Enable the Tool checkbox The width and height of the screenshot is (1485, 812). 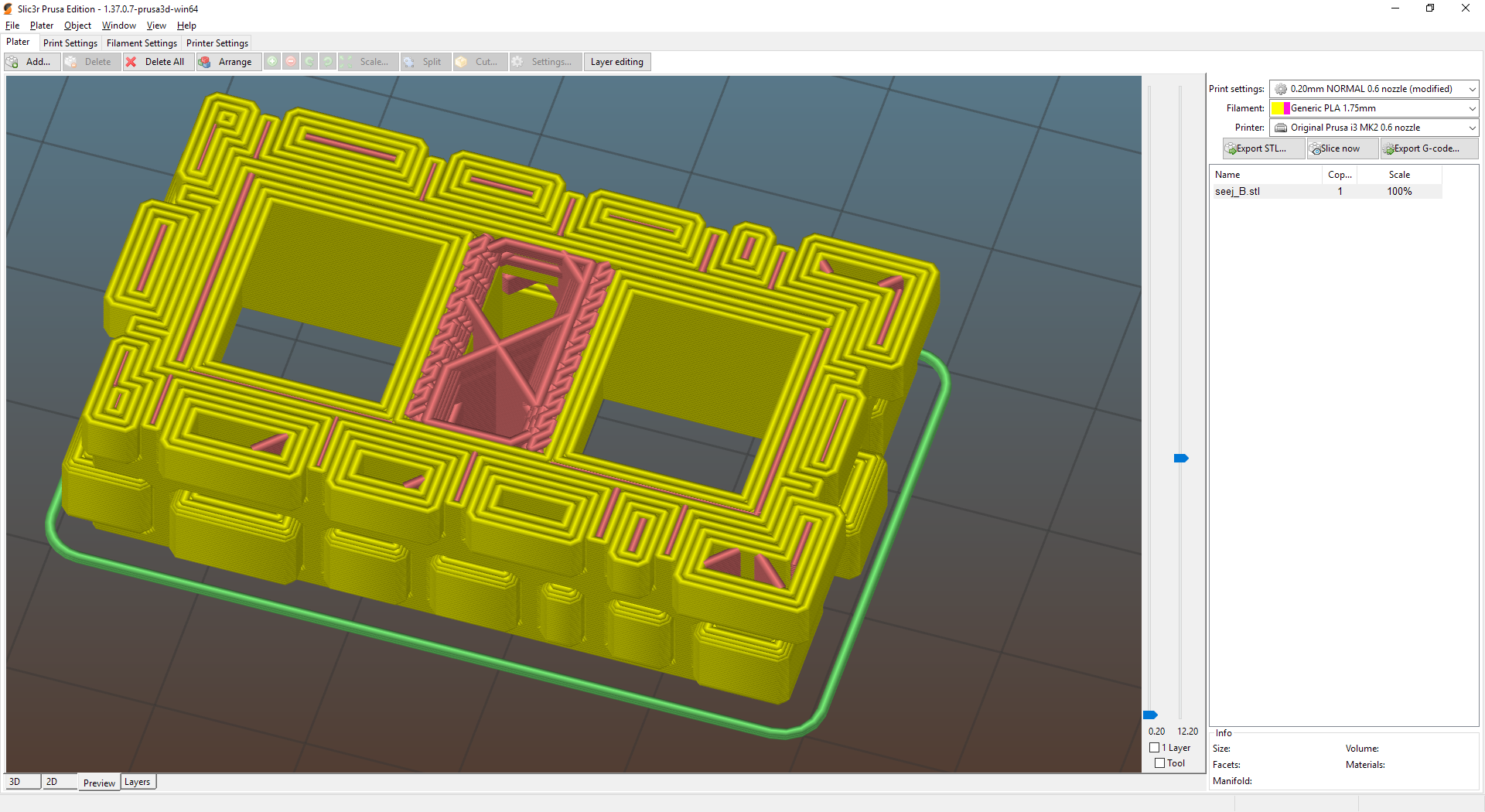coord(1160,763)
